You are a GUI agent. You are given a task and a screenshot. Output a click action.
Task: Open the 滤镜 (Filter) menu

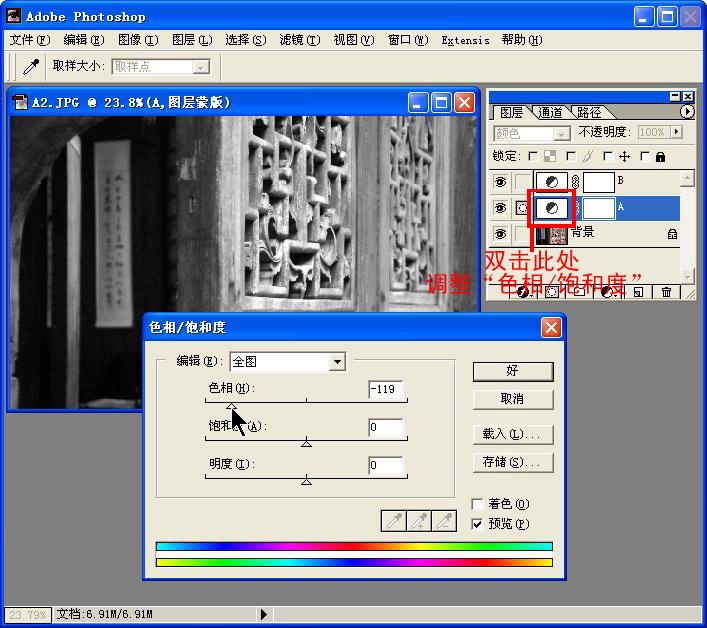click(x=299, y=40)
